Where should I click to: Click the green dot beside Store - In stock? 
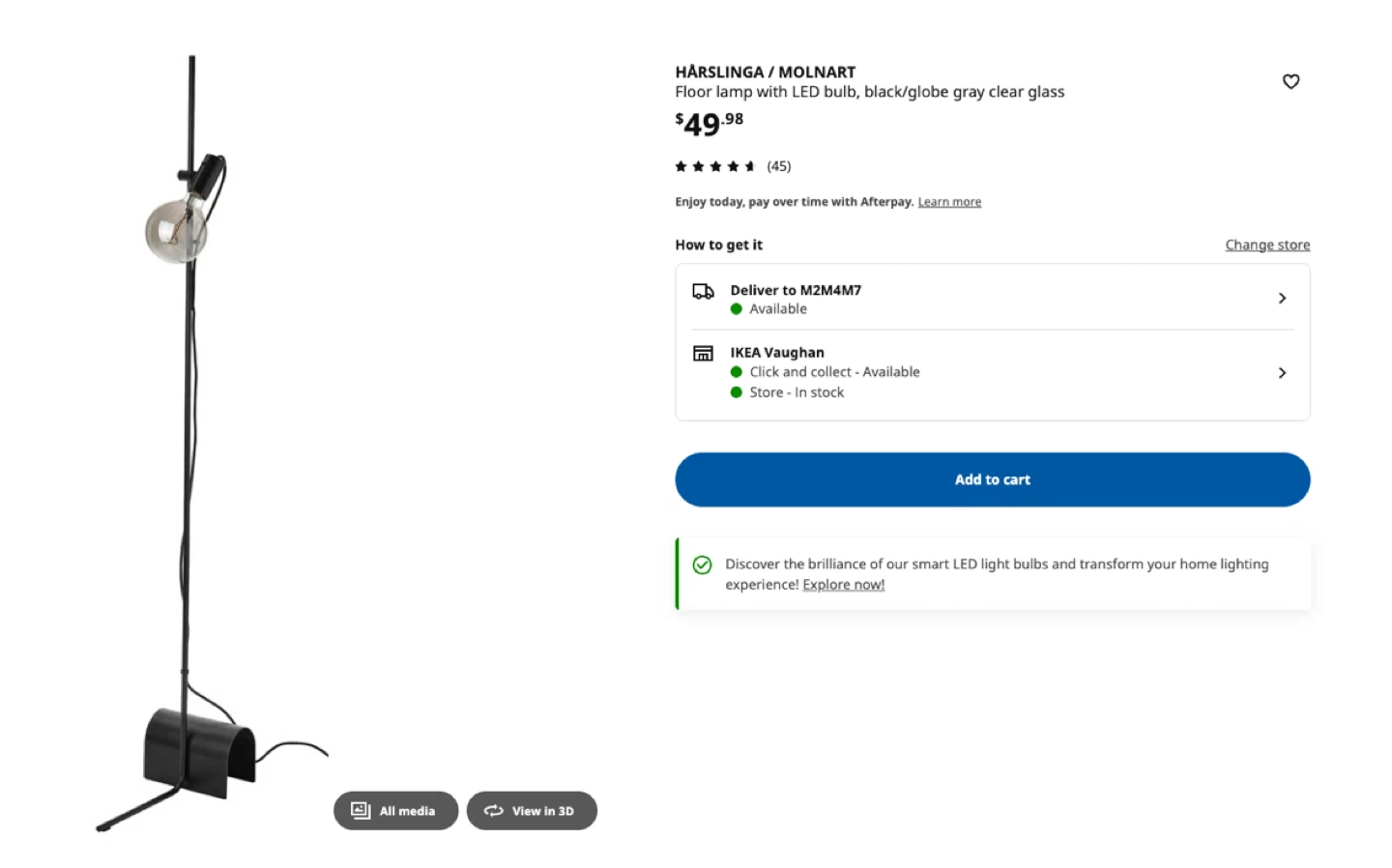coord(737,392)
